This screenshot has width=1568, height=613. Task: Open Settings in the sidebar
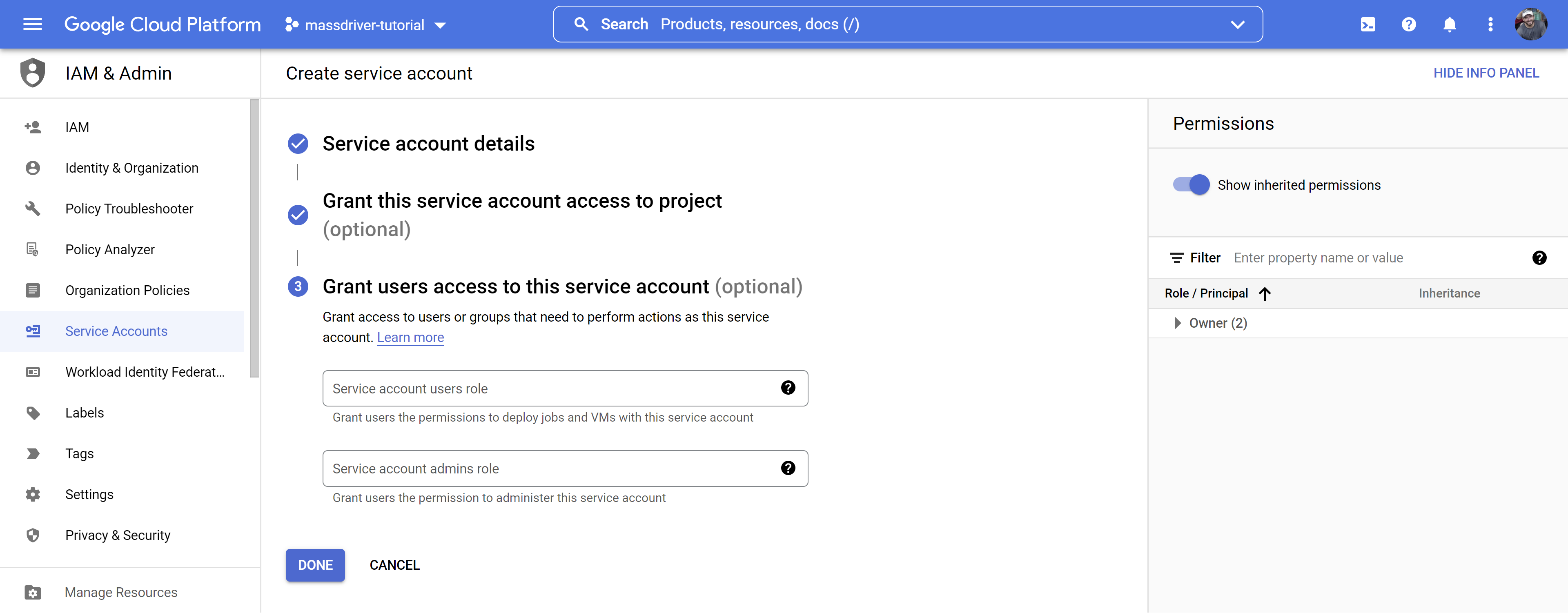tap(122, 494)
